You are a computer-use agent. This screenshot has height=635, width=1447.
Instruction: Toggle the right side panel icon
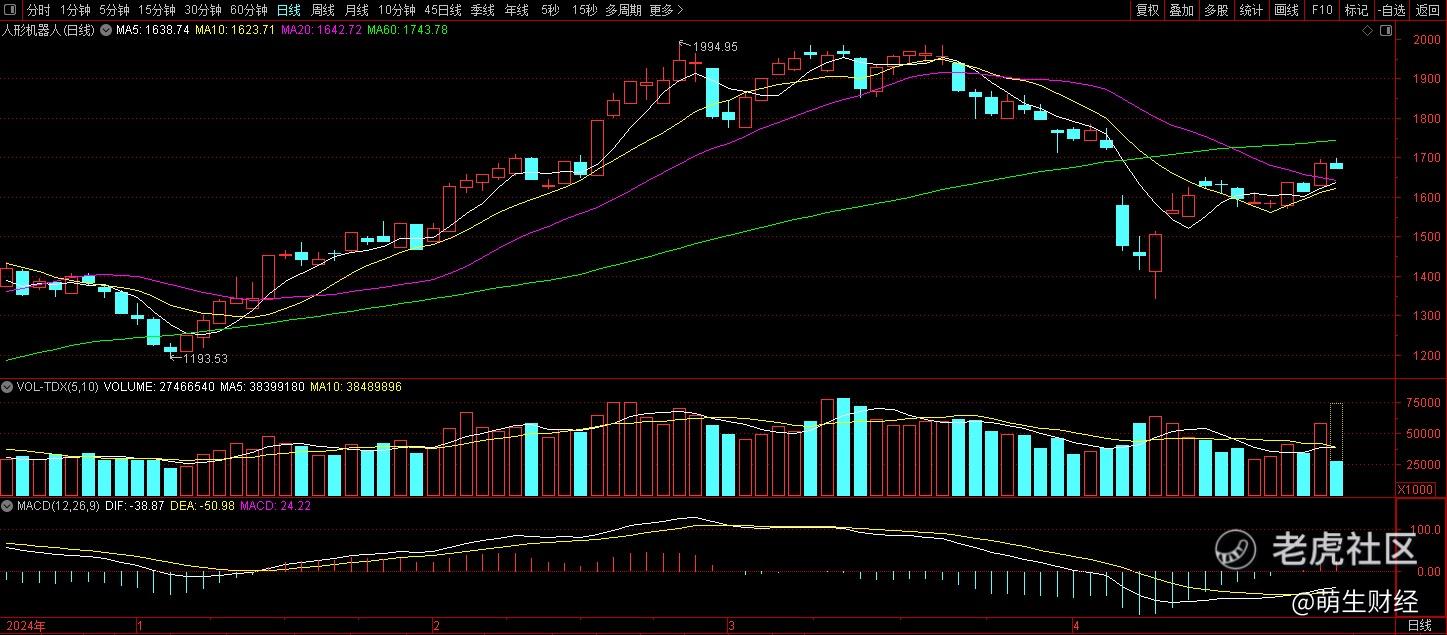click(1384, 30)
